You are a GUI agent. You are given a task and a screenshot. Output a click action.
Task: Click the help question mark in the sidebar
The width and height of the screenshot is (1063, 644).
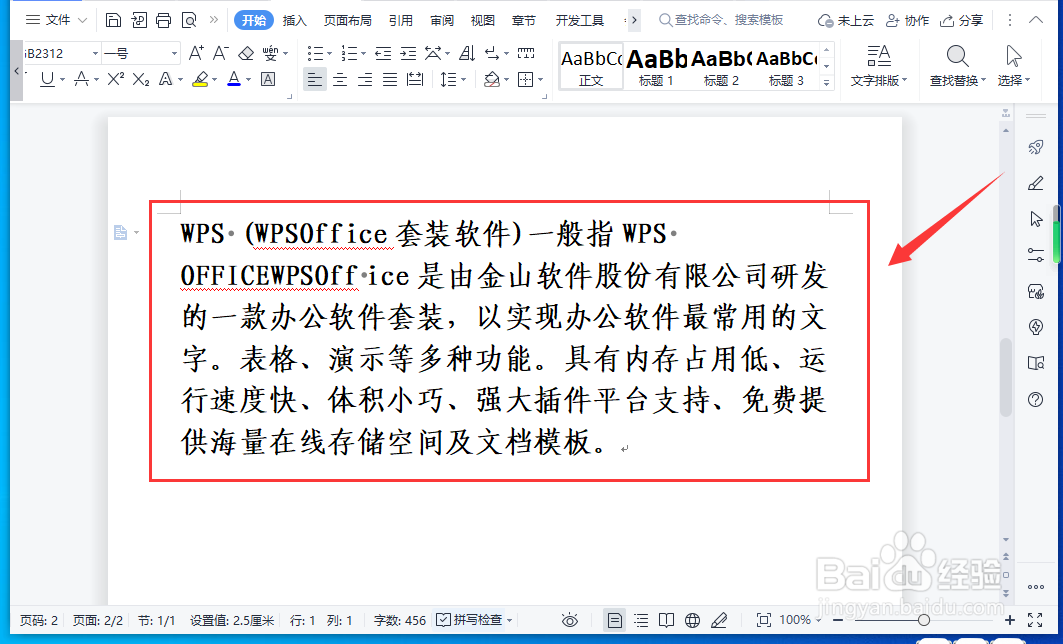pos(1036,399)
